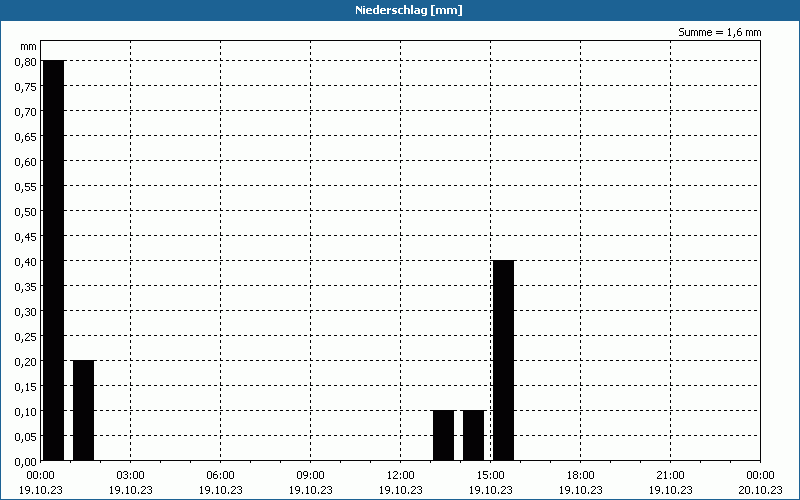Click the 0,80 mm bar at 00:00
Image resolution: width=800 pixels, height=500 pixels.
coord(54,260)
